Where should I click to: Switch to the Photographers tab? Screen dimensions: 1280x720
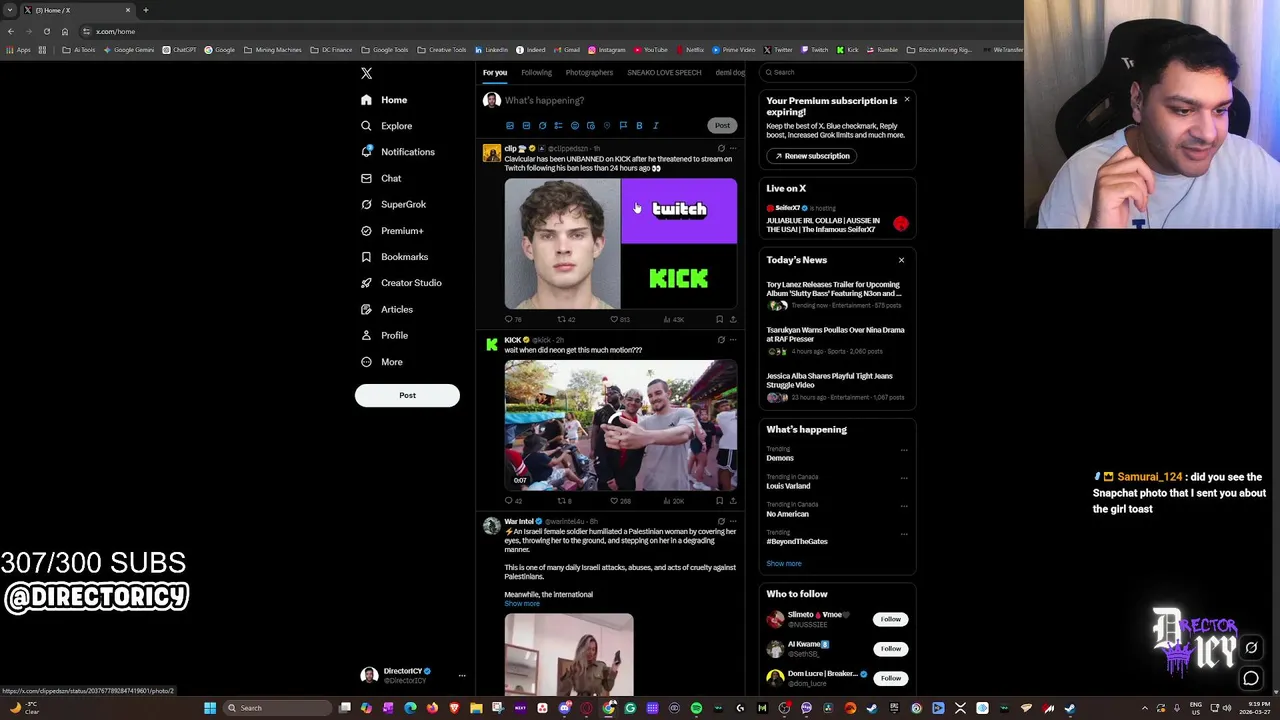click(589, 72)
